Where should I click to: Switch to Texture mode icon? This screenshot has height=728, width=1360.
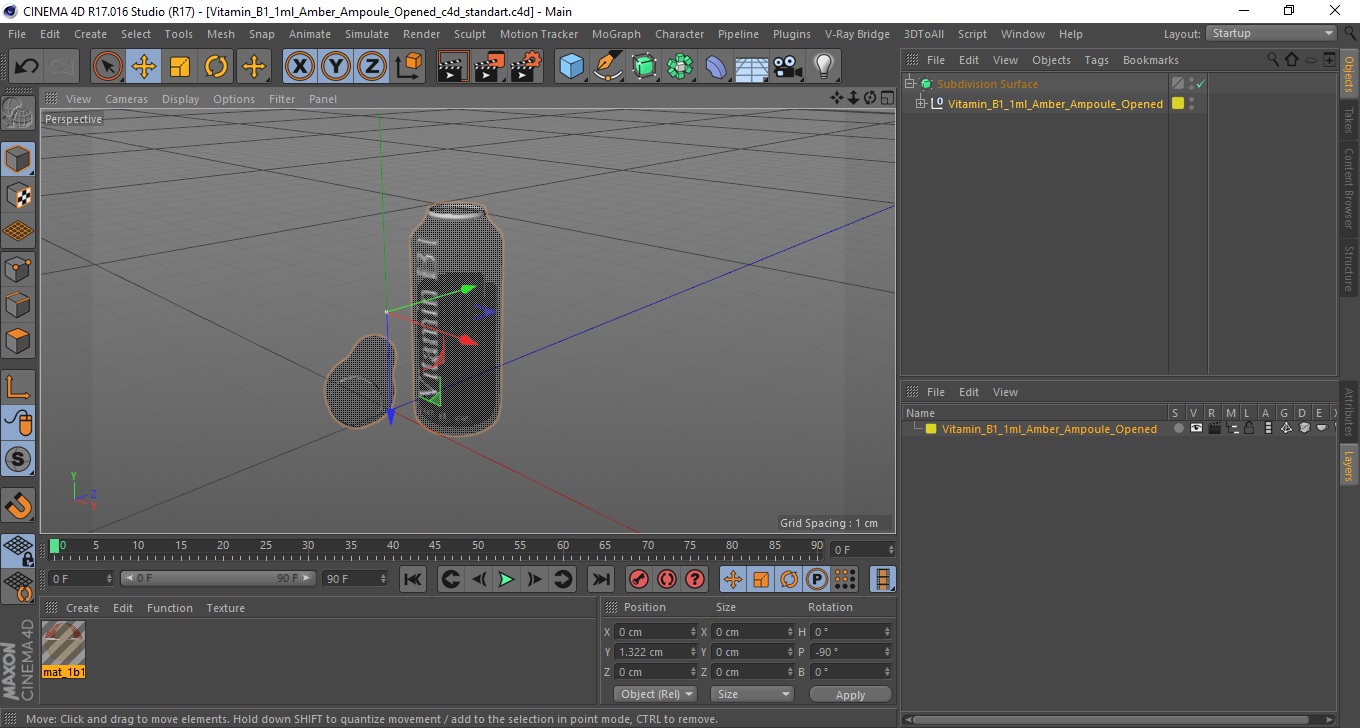[x=18, y=195]
